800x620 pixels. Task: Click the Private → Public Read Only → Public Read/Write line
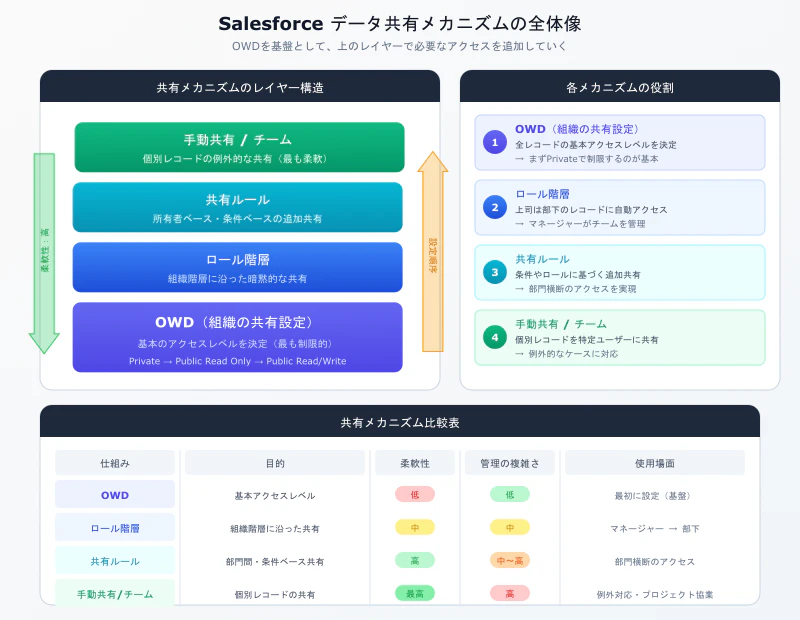[x=237, y=361]
